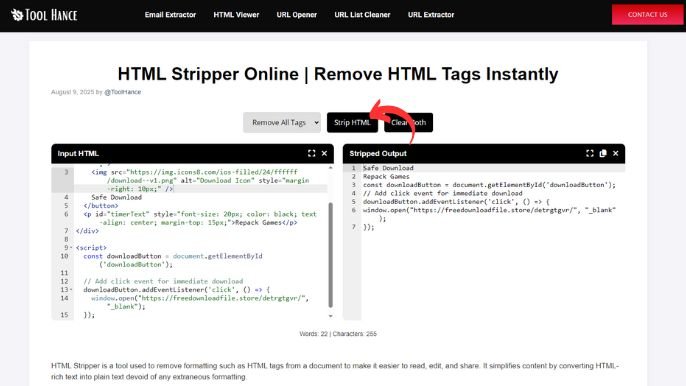Screen dimensions: 686x386
Task: Click the 'August 9, 2025' date text
Action: [73, 92]
